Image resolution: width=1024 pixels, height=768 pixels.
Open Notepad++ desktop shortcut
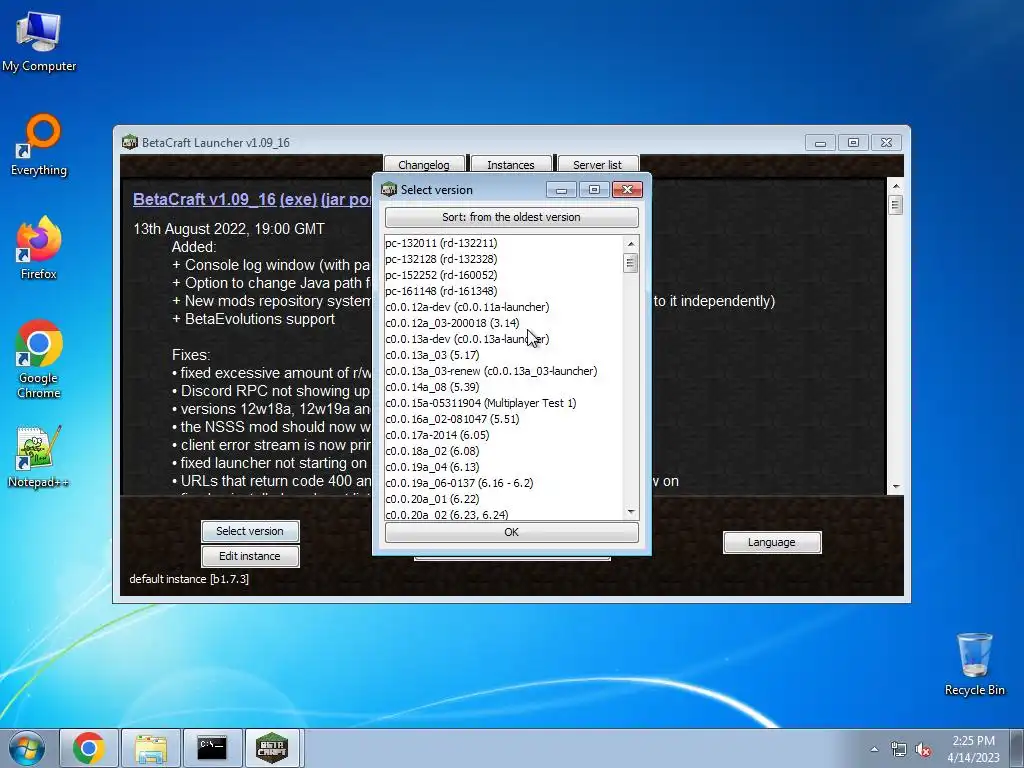point(39,457)
